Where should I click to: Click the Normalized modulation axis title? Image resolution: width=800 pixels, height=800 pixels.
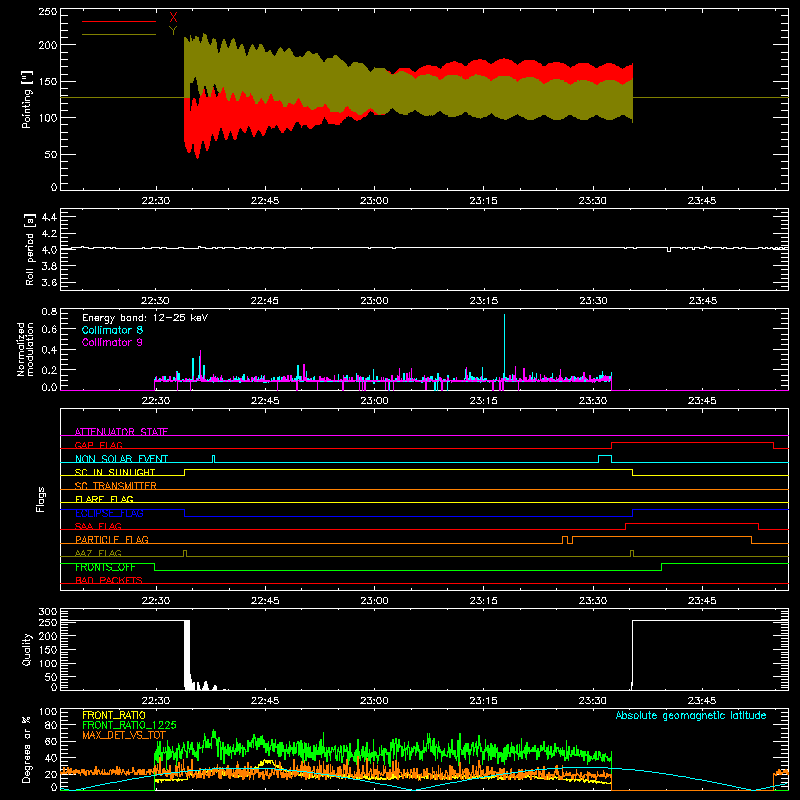26,349
